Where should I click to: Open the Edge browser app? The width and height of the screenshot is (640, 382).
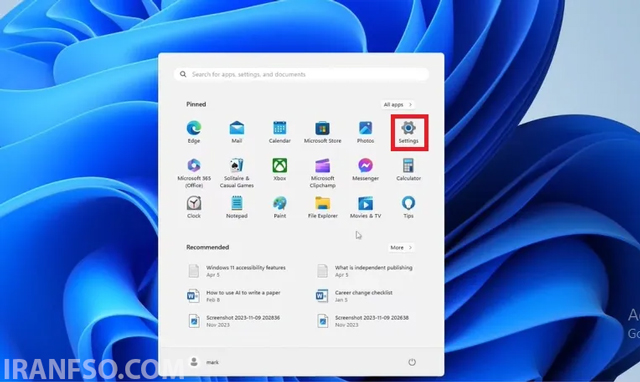click(x=194, y=131)
